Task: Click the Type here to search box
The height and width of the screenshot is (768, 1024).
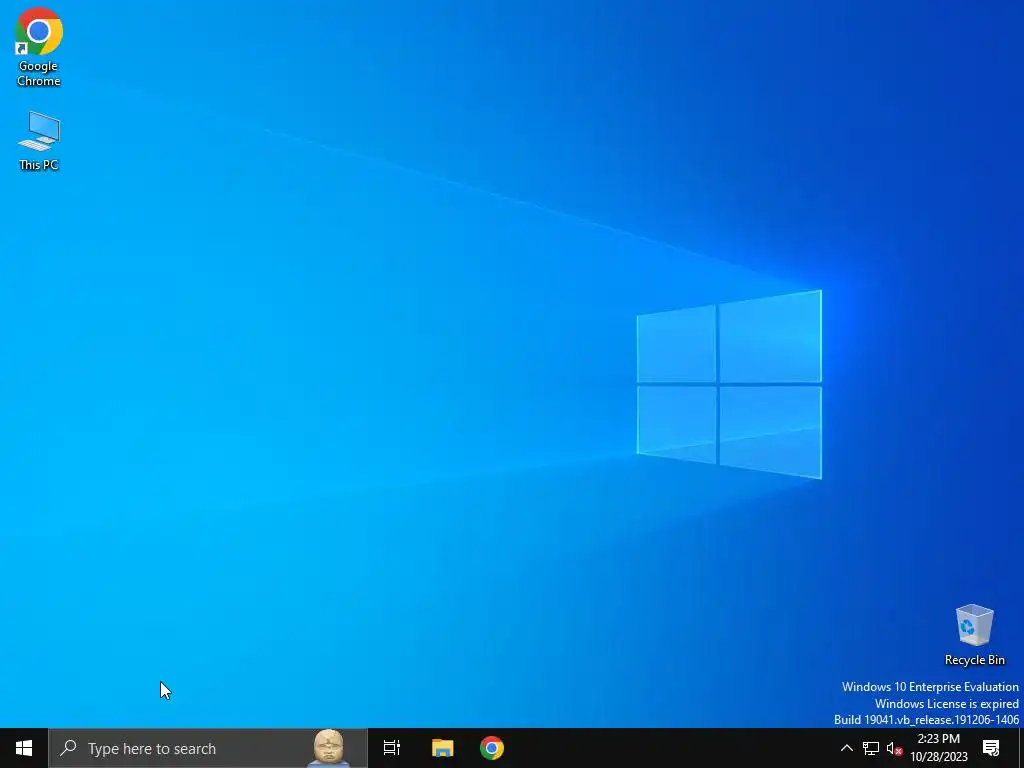Action: [208, 748]
